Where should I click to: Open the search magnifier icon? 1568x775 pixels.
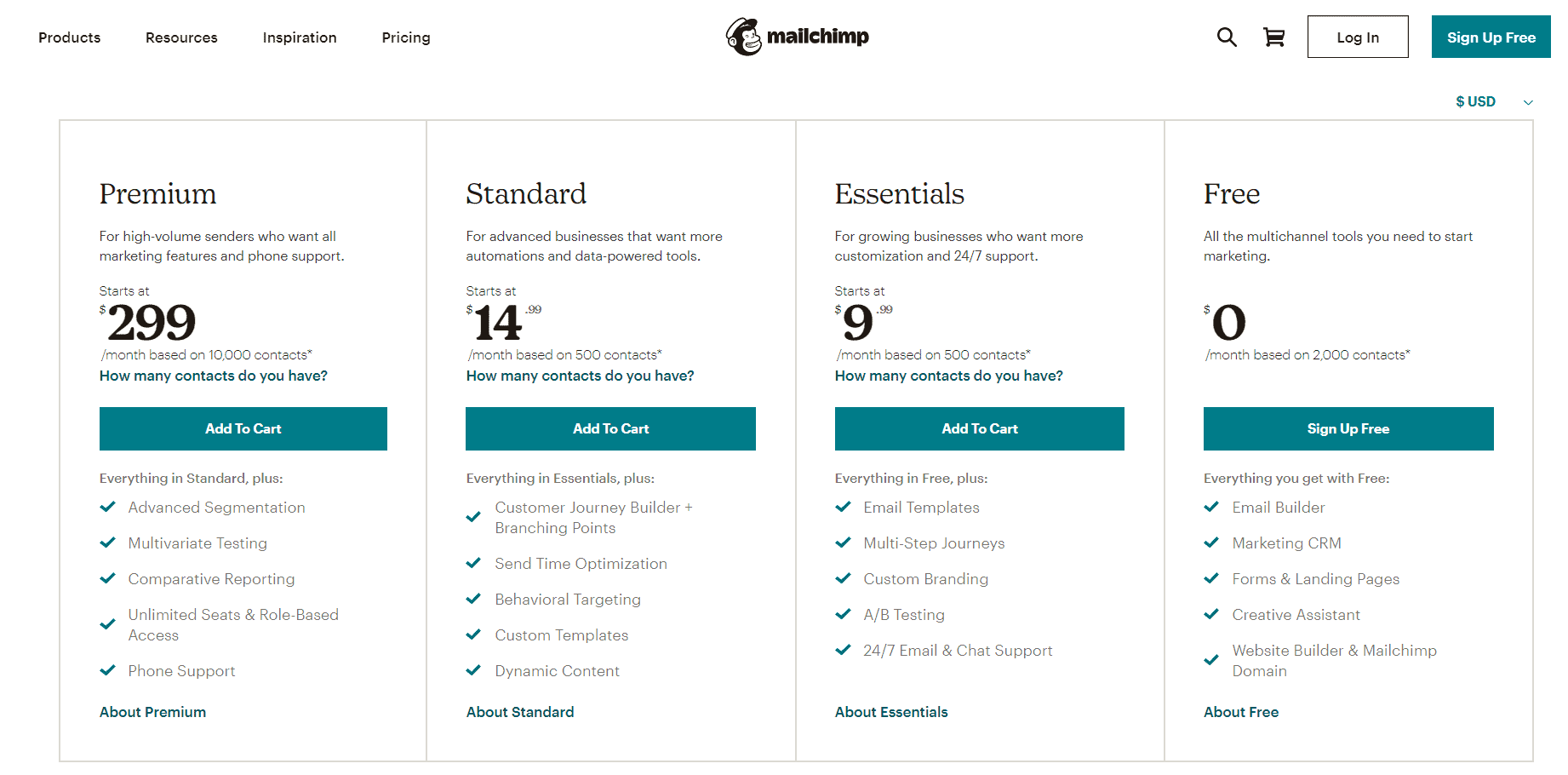point(1226,37)
